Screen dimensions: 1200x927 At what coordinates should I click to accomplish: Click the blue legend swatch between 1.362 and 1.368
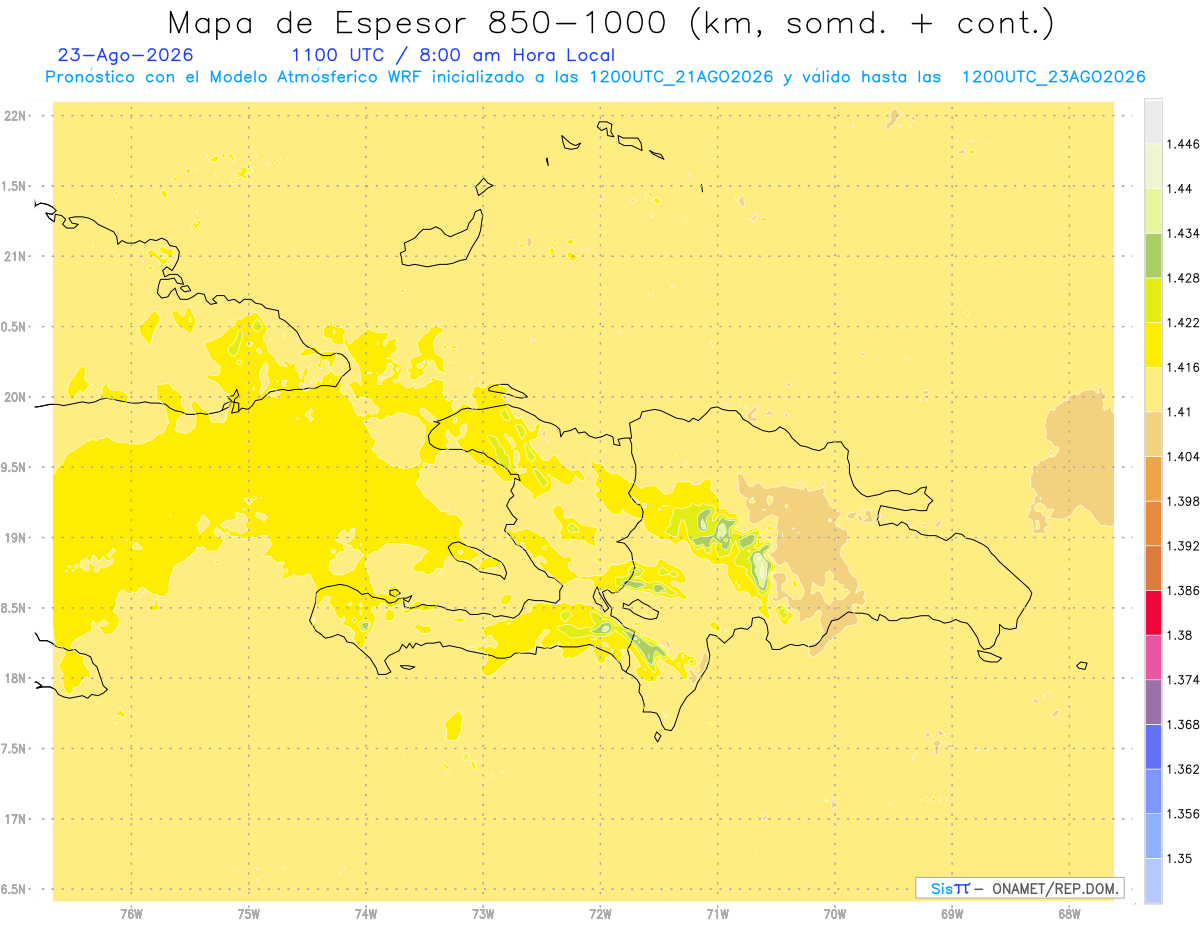pyautogui.click(x=1153, y=746)
